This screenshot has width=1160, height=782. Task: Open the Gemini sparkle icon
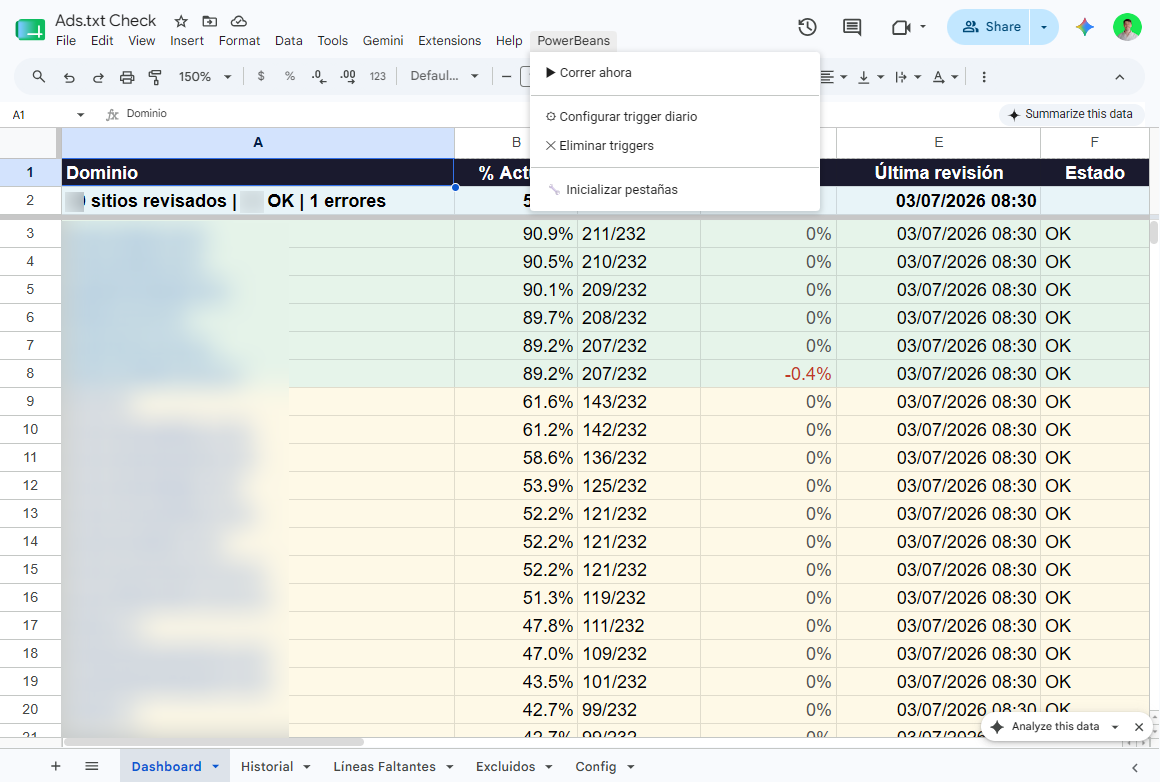pyautogui.click(x=1085, y=27)
